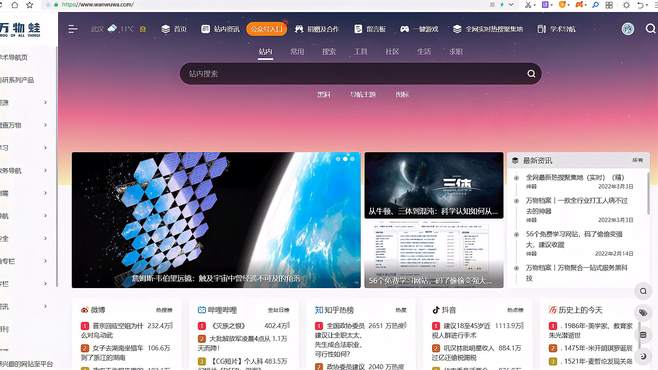Click the gamepad 一键游戏 nav item
This screenshot has height=370, width=658.
coord(419,29)
